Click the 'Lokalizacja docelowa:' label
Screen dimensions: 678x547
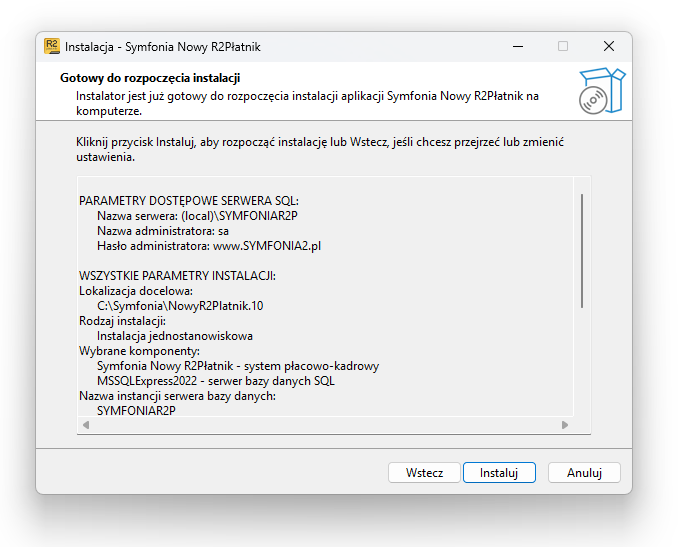tap(136, 291)
